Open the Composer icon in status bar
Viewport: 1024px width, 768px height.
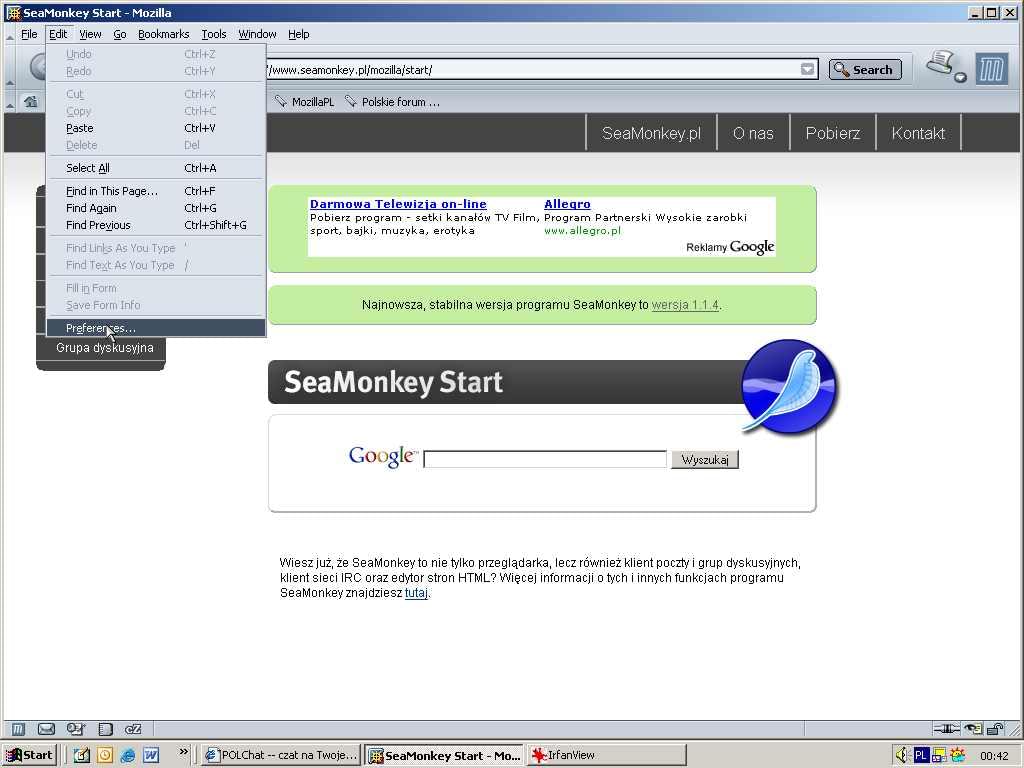[75, 729]
